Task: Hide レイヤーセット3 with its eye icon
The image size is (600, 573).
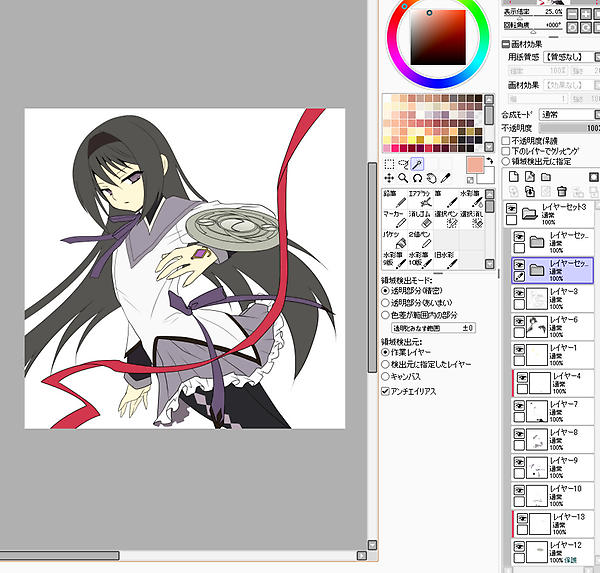Action: pos(511,209)
